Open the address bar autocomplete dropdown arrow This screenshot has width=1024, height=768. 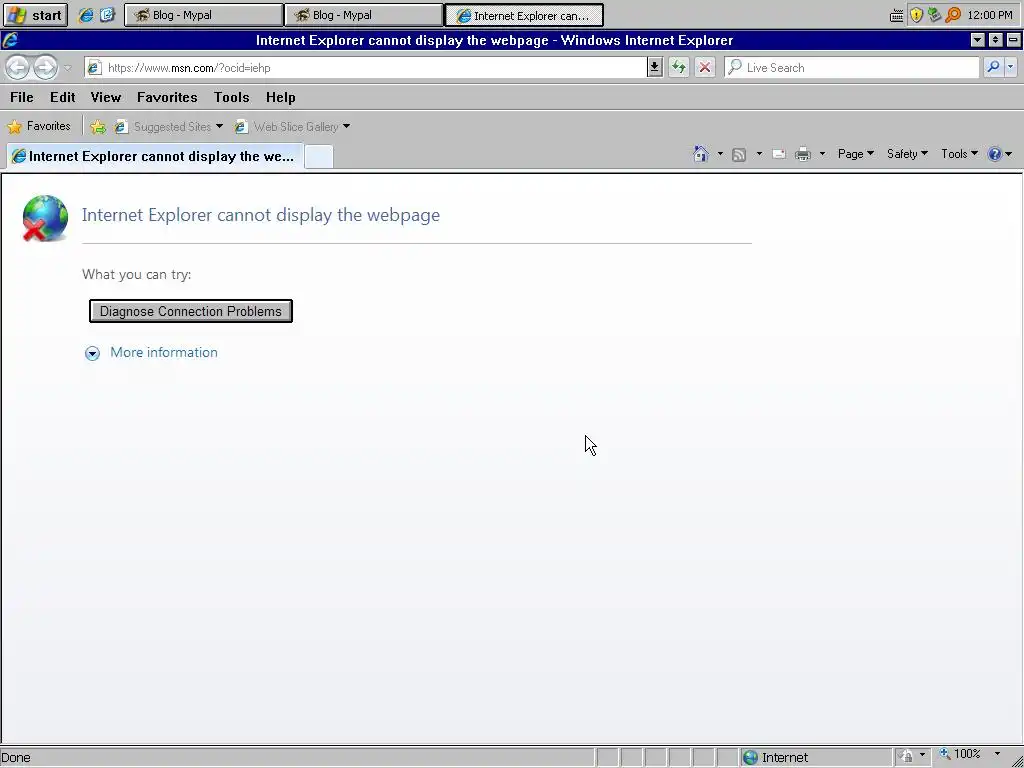click(x=654, y=67)
